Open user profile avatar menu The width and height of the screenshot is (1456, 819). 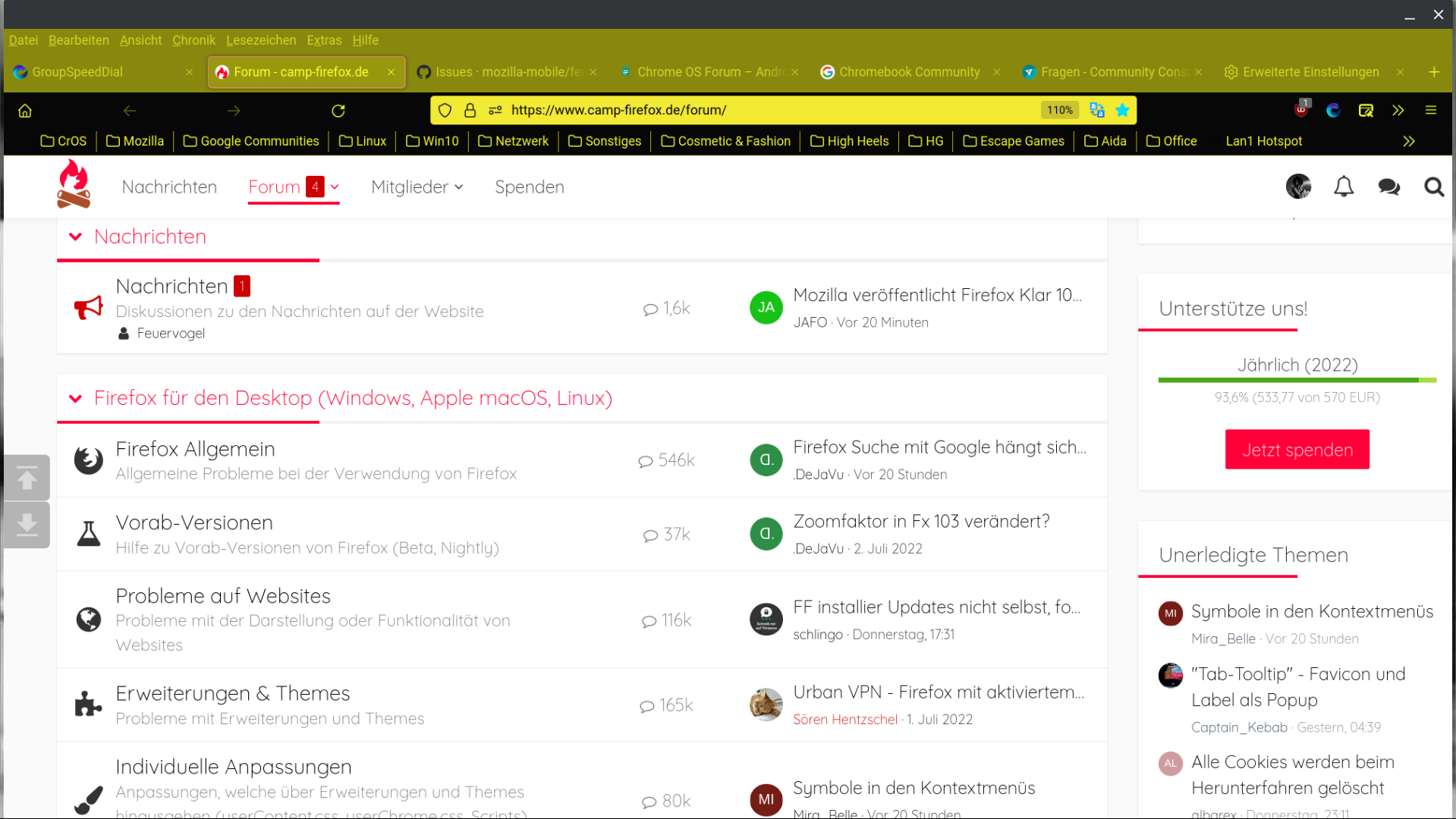click(x=1298, y=187)
